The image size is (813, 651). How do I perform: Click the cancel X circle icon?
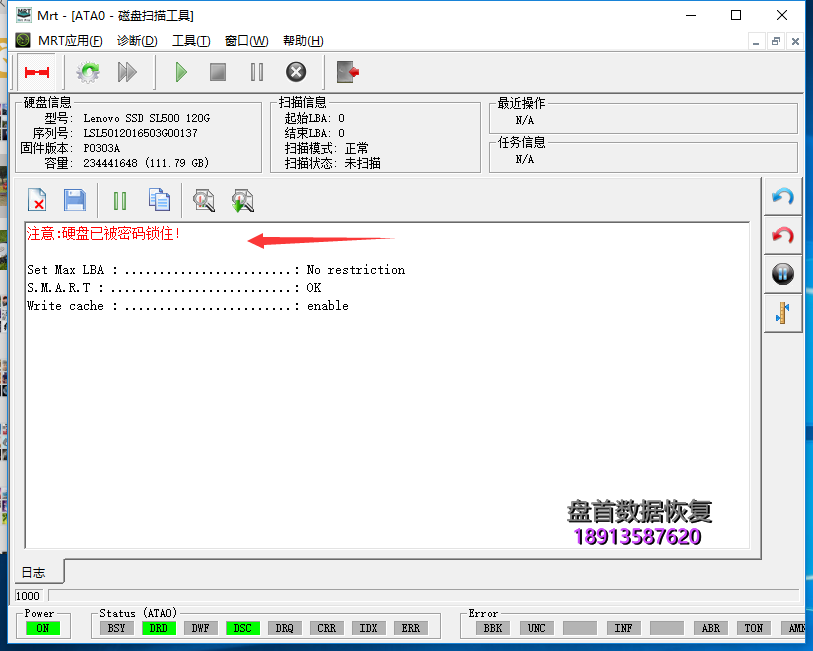296,72
